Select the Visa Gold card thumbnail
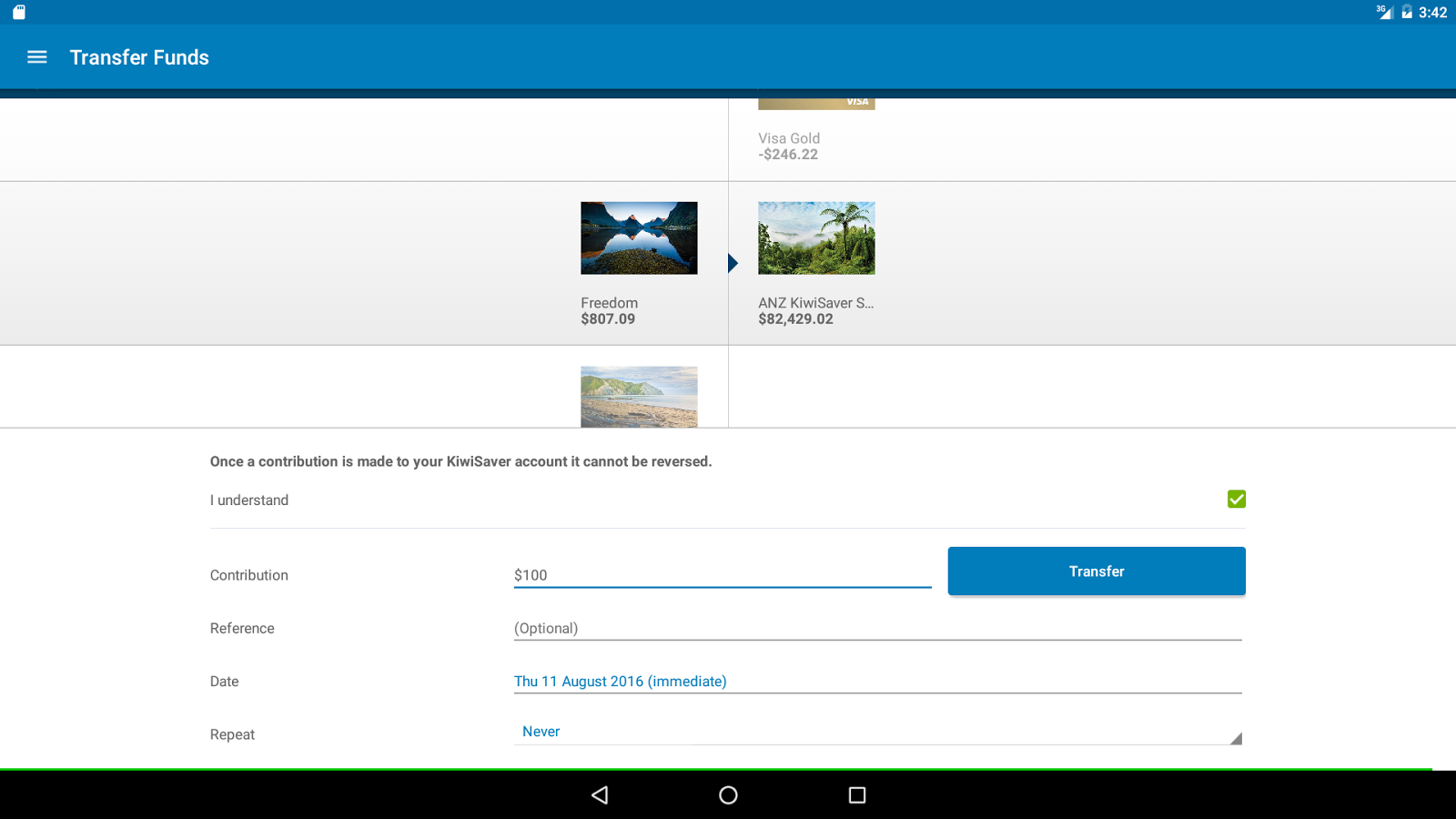 tap(816, 104)
